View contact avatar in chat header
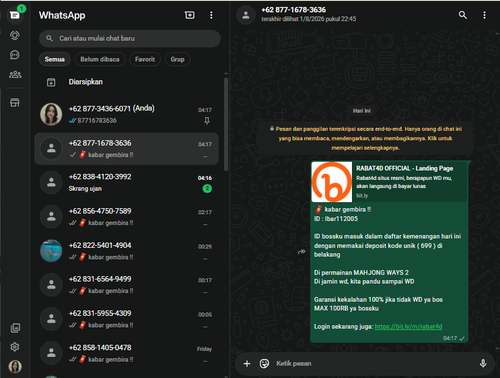The image size is (500, 378). (x=246, y=15)
